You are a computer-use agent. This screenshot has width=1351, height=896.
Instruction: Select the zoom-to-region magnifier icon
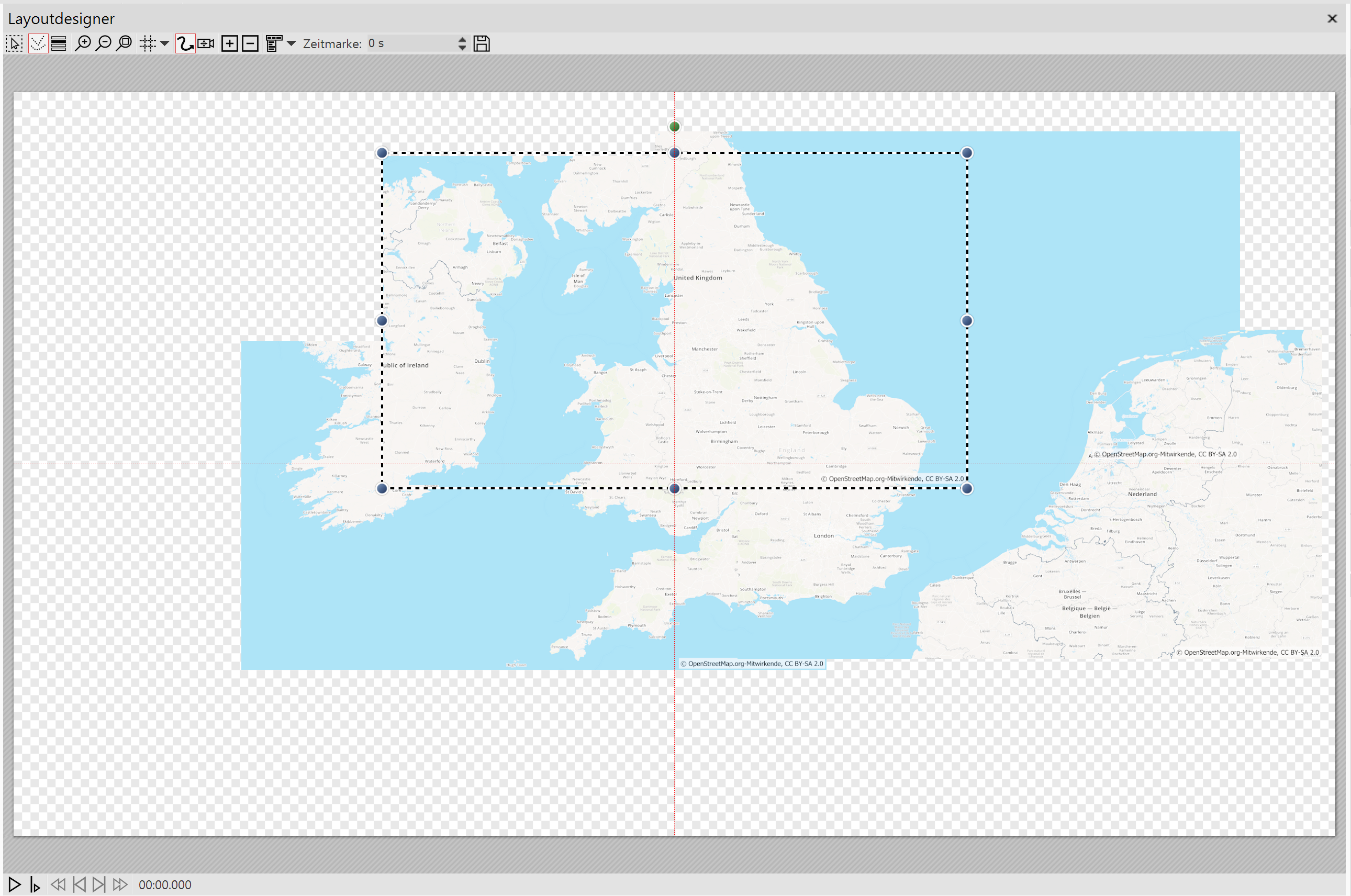coord(124,43)
